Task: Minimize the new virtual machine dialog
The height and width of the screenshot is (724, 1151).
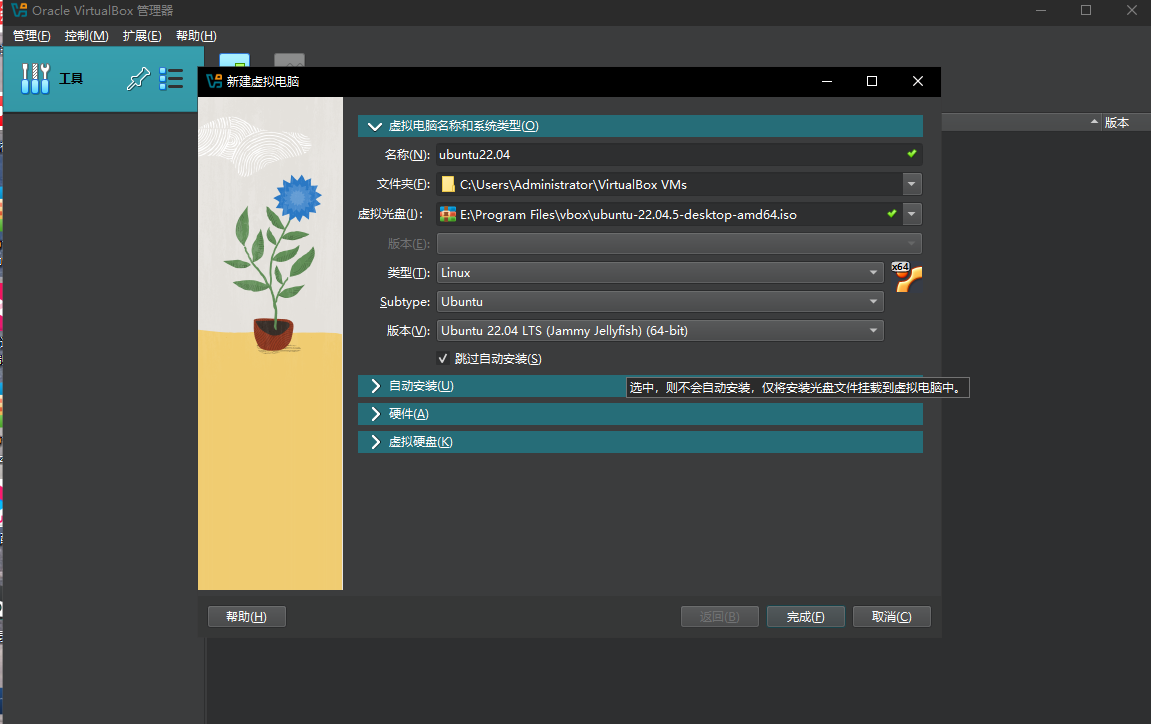Action: pos(827,82)
